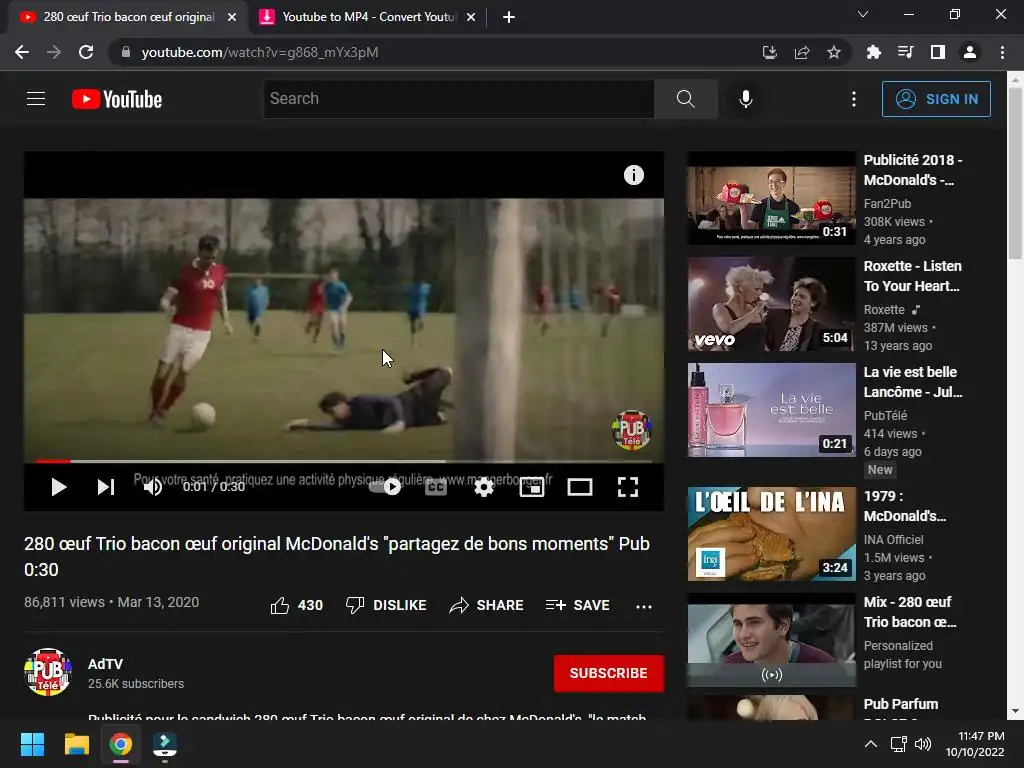The image size is (1024, 768).
Task: Click the SUBSCRIBE button
Action: point(609,673)
